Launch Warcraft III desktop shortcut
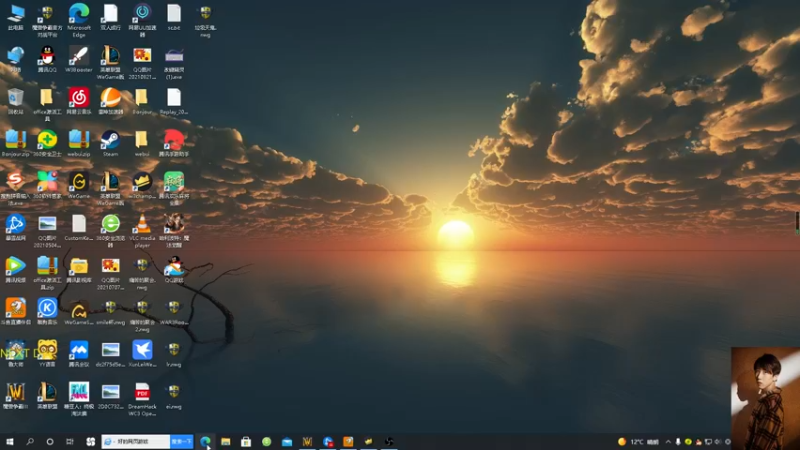Viewport: 800px width, 450px height. click(x=15, y=396)
